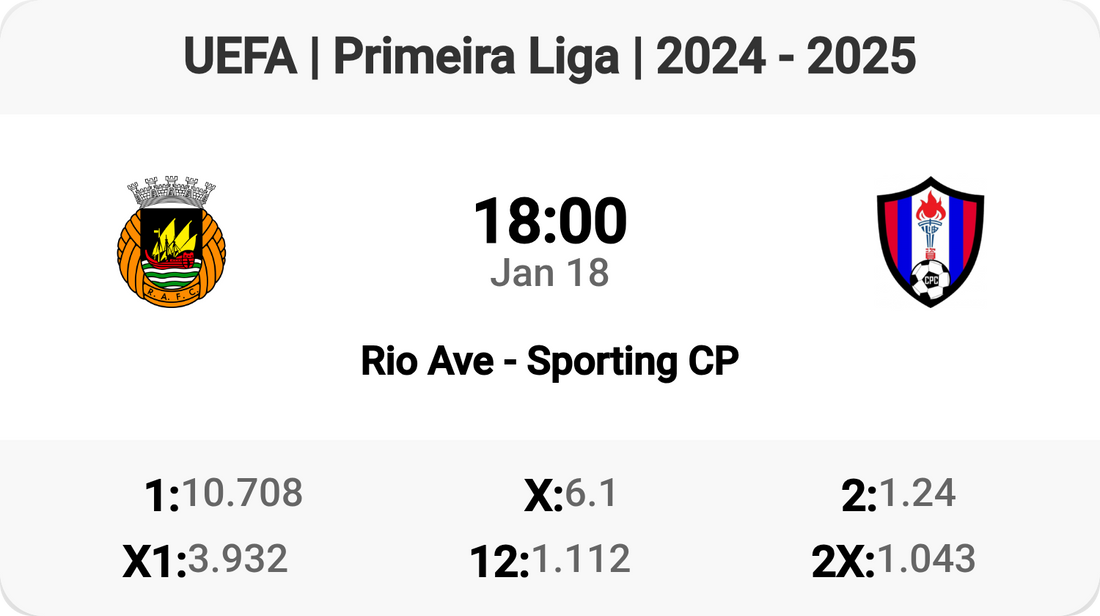Click the Jan 18 match date
Viewport: 1100px width, 616px height.
550,272
